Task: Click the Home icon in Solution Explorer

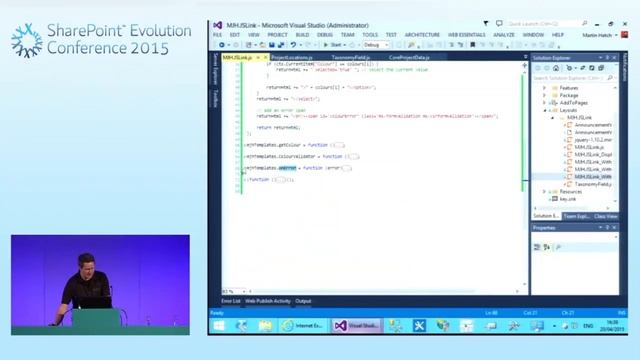Action: pos(556,68)
